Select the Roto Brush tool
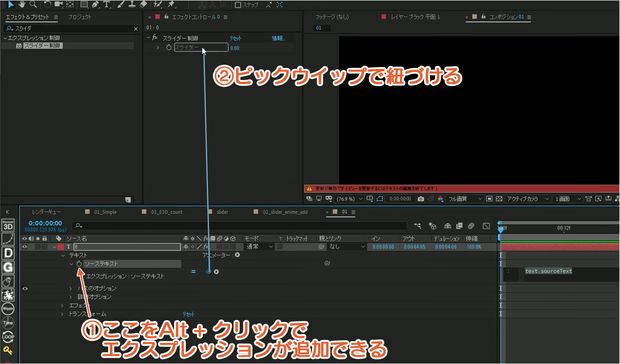The width and height of the screenshot is (620, 364). (158, 4)
